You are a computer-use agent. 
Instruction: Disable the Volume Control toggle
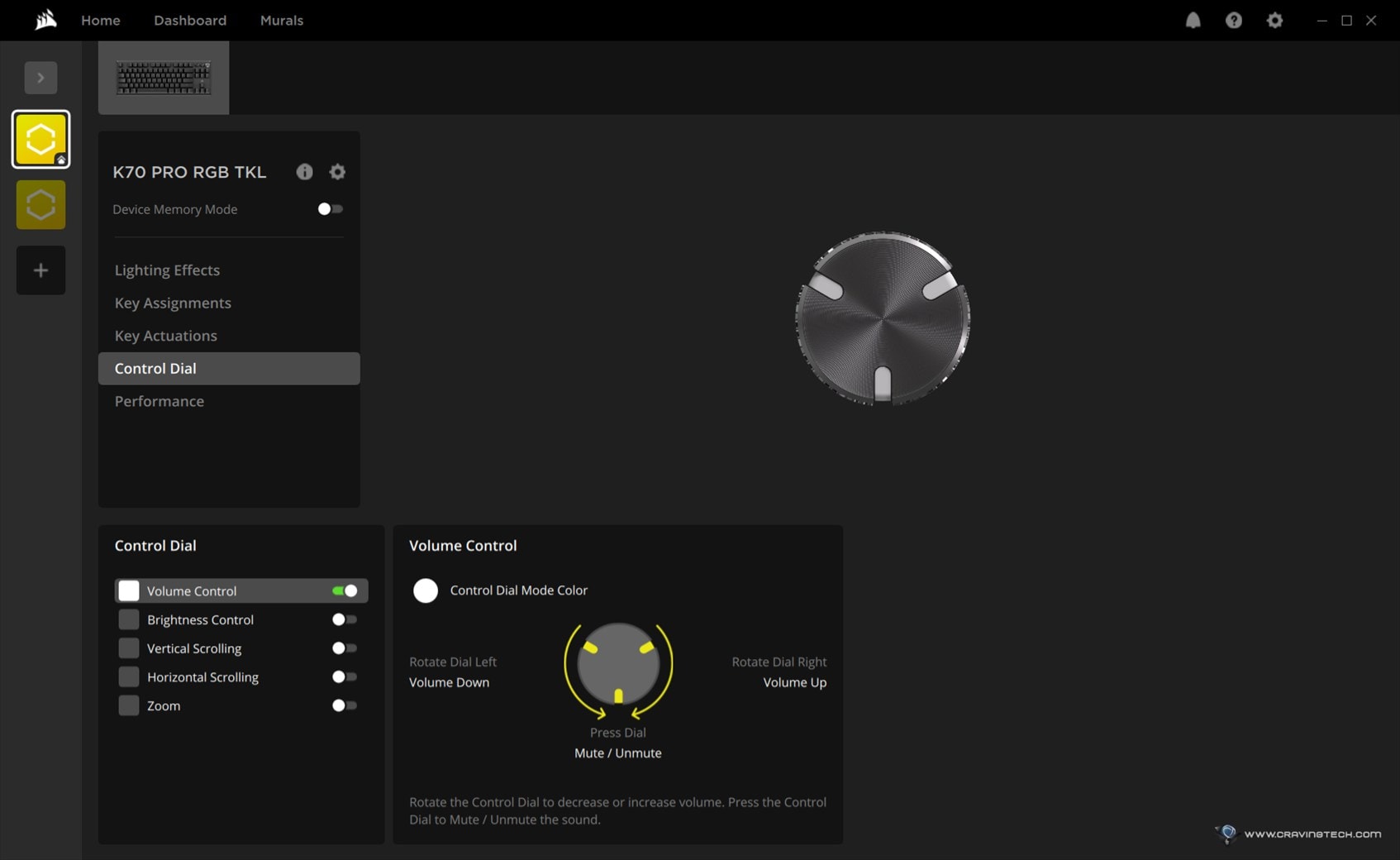pyautogui.click(x=345, y=591)
